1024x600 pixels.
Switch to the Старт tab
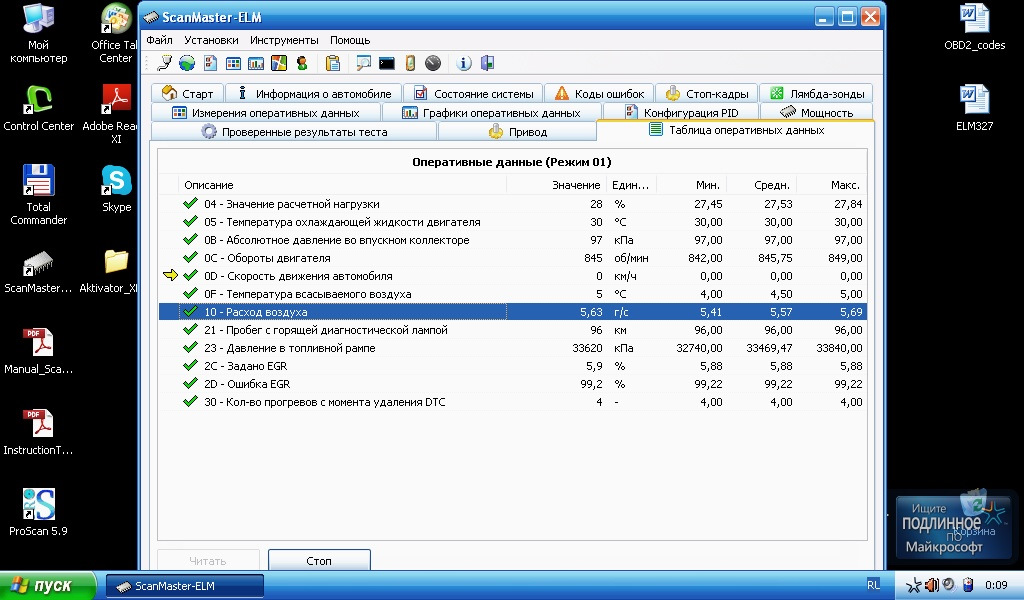[187, 93]
